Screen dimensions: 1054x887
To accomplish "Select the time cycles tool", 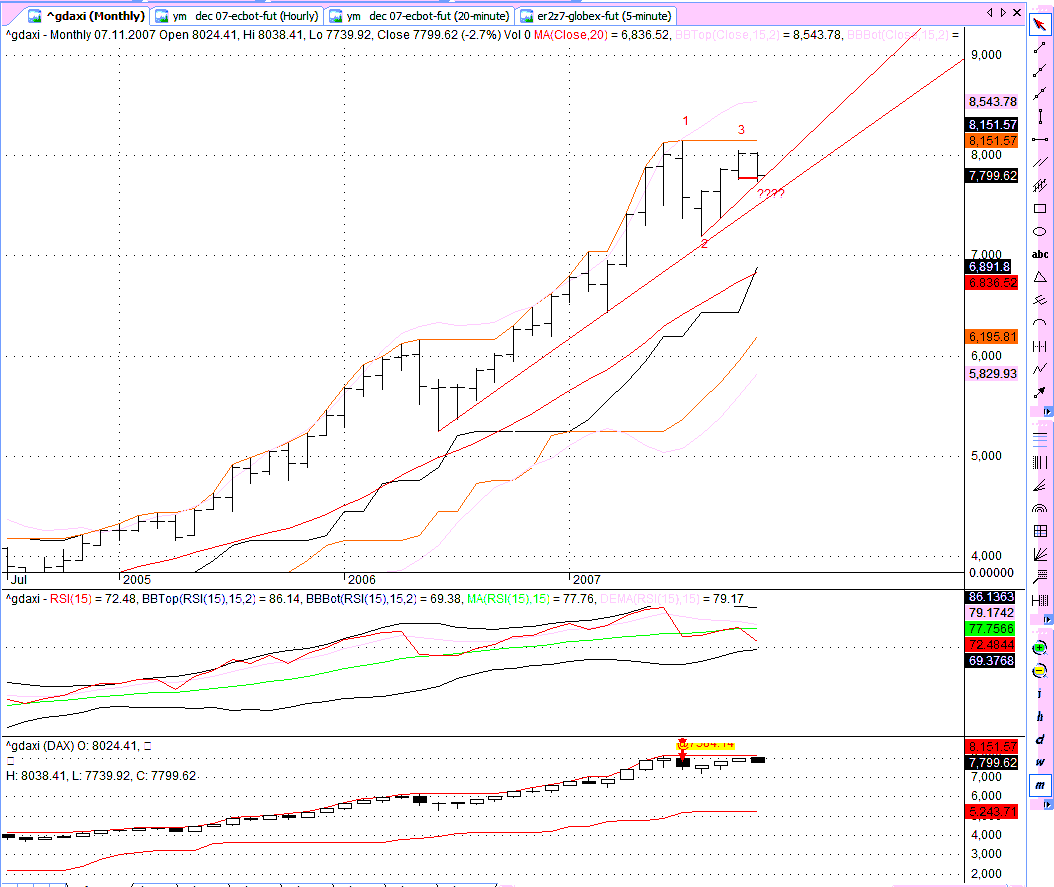I will tap(1040, 346).
